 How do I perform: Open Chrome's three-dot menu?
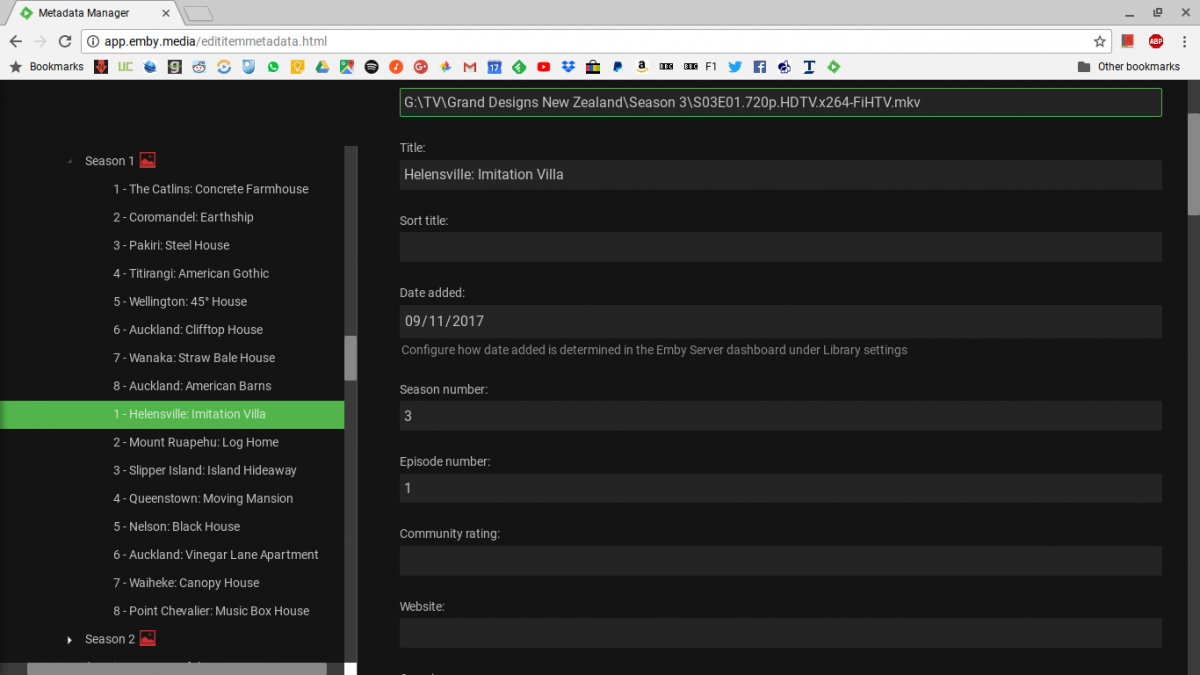pos(1183,41)
